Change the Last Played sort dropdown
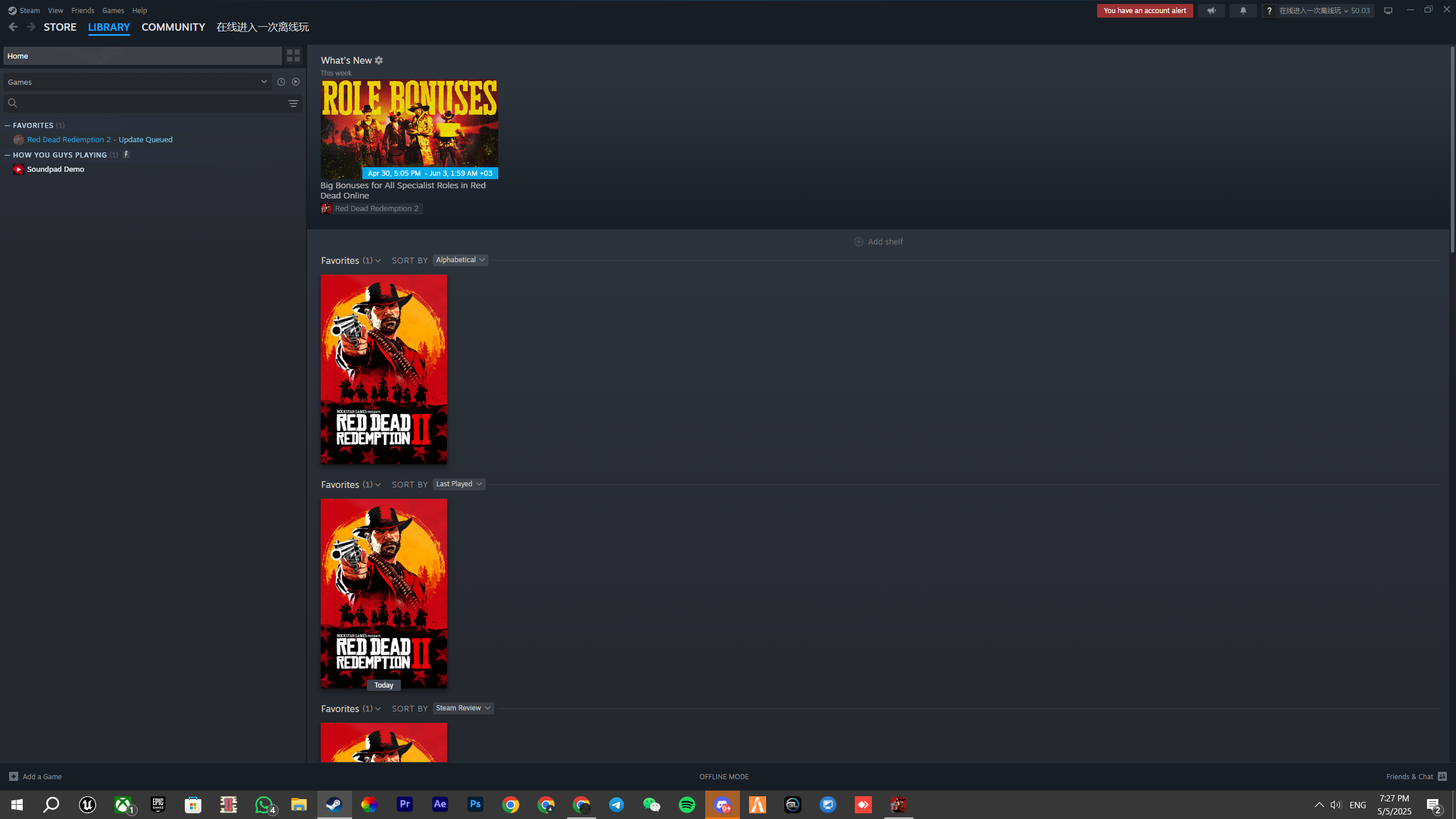This screenshot has height=819, width=1456. [x=459, y=484]
